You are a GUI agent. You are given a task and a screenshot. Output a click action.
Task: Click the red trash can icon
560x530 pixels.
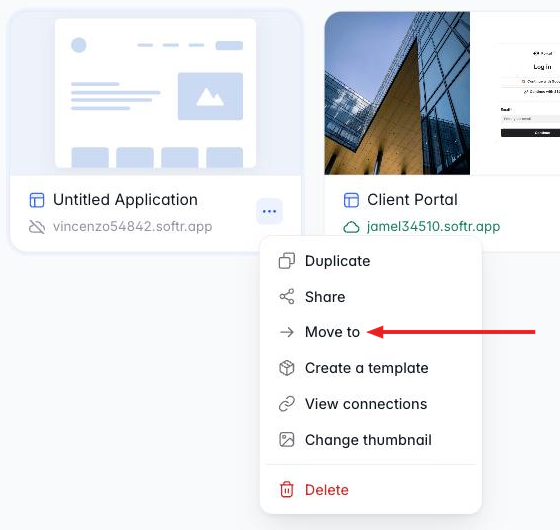(287, 490)
